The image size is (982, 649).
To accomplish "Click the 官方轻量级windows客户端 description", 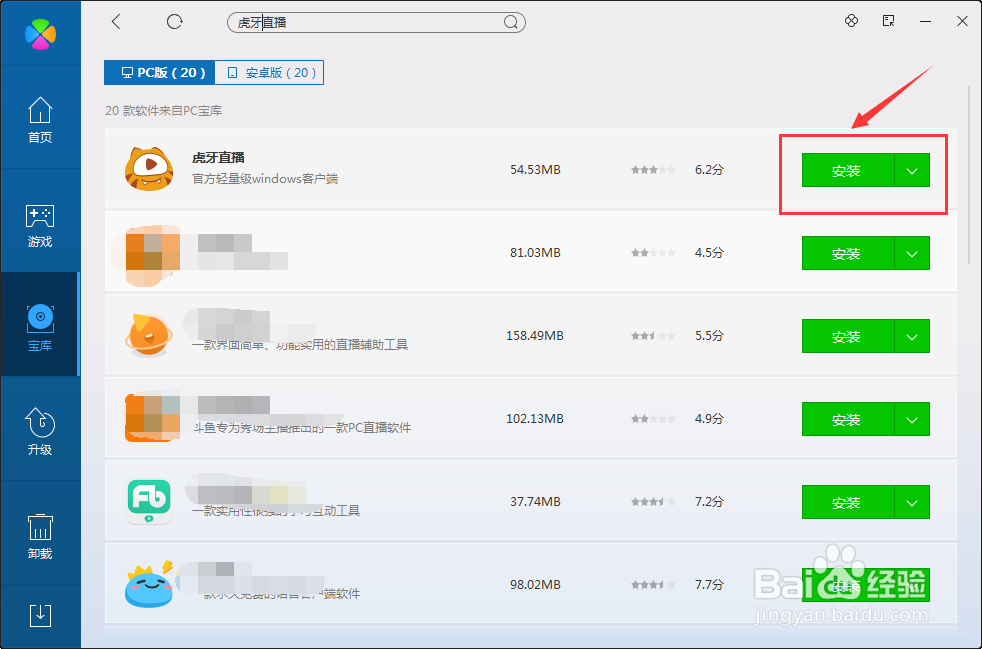I will [265, 179].
